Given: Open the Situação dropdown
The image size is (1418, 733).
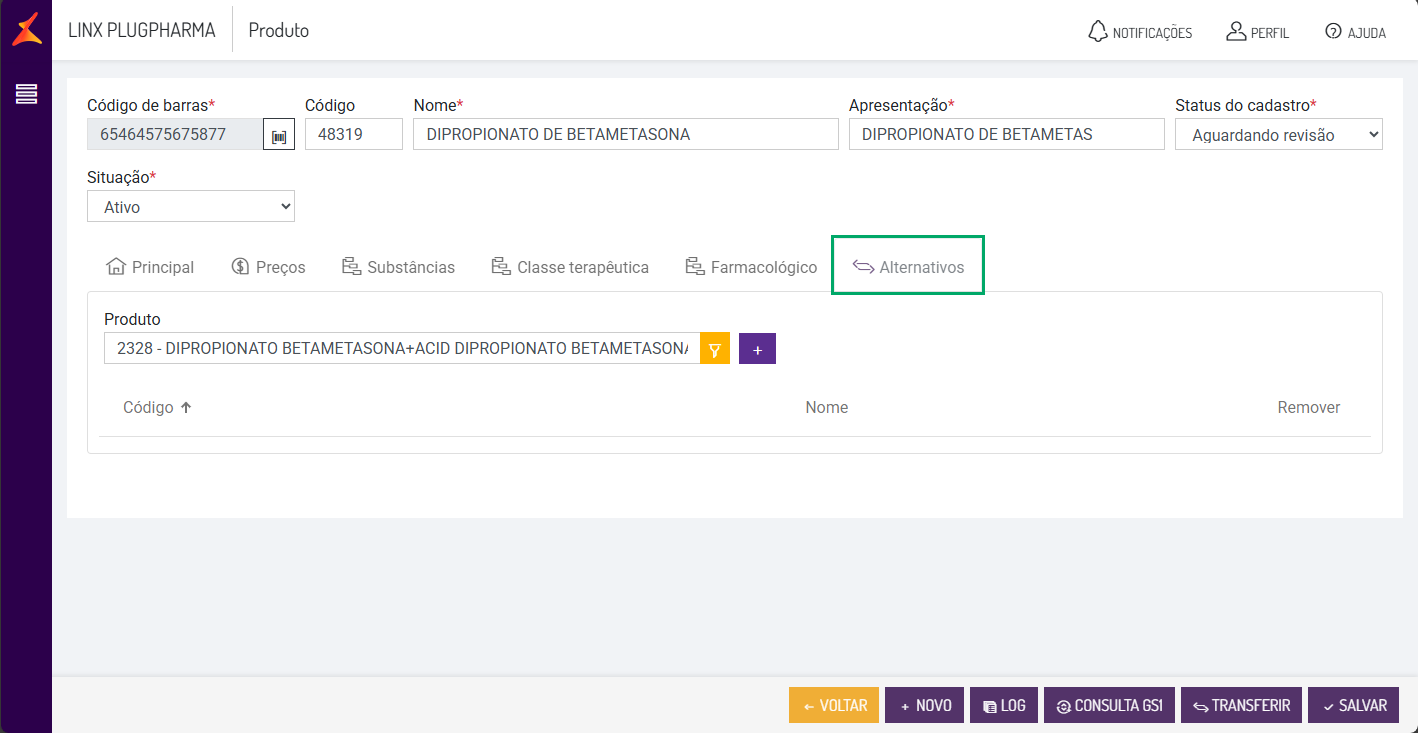Looking at the screenshot, I should point(190,207).
